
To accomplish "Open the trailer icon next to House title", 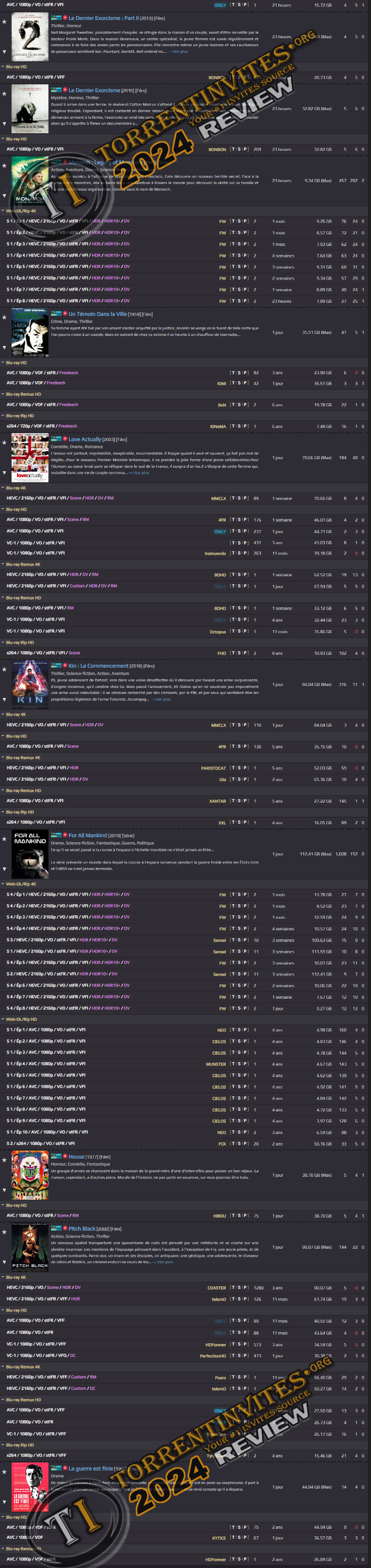I will tap(64, 1157).
